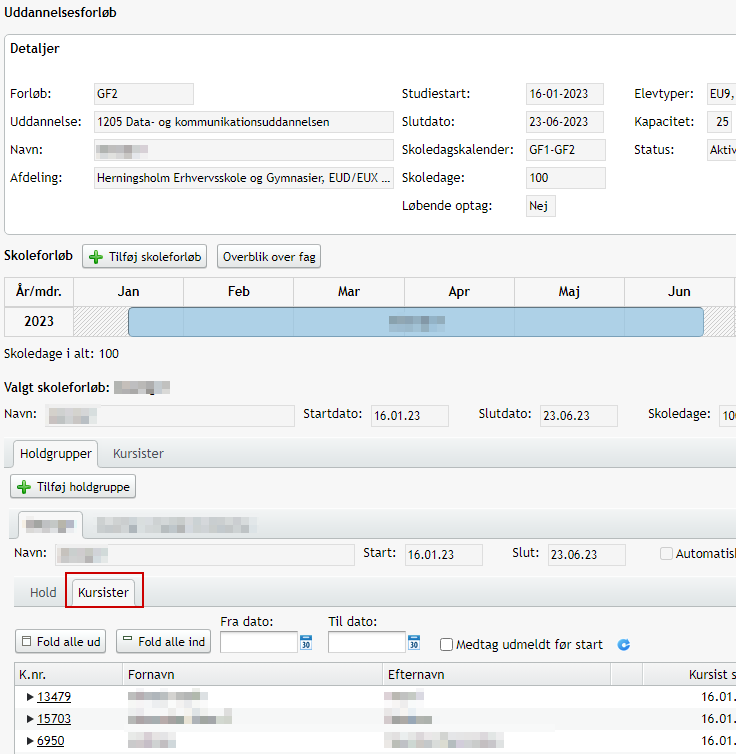Viewport: 736px width, 754px height.
Task: Toggle Medtag udmeldt før start checkbox
Action: pos(446,644)
